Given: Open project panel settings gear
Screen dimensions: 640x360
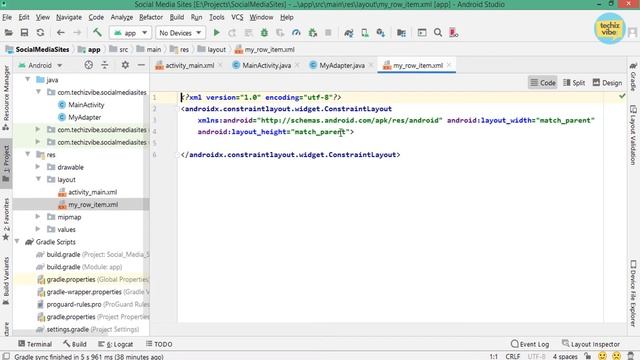Looking at the screenshot, I should (125, 65).
